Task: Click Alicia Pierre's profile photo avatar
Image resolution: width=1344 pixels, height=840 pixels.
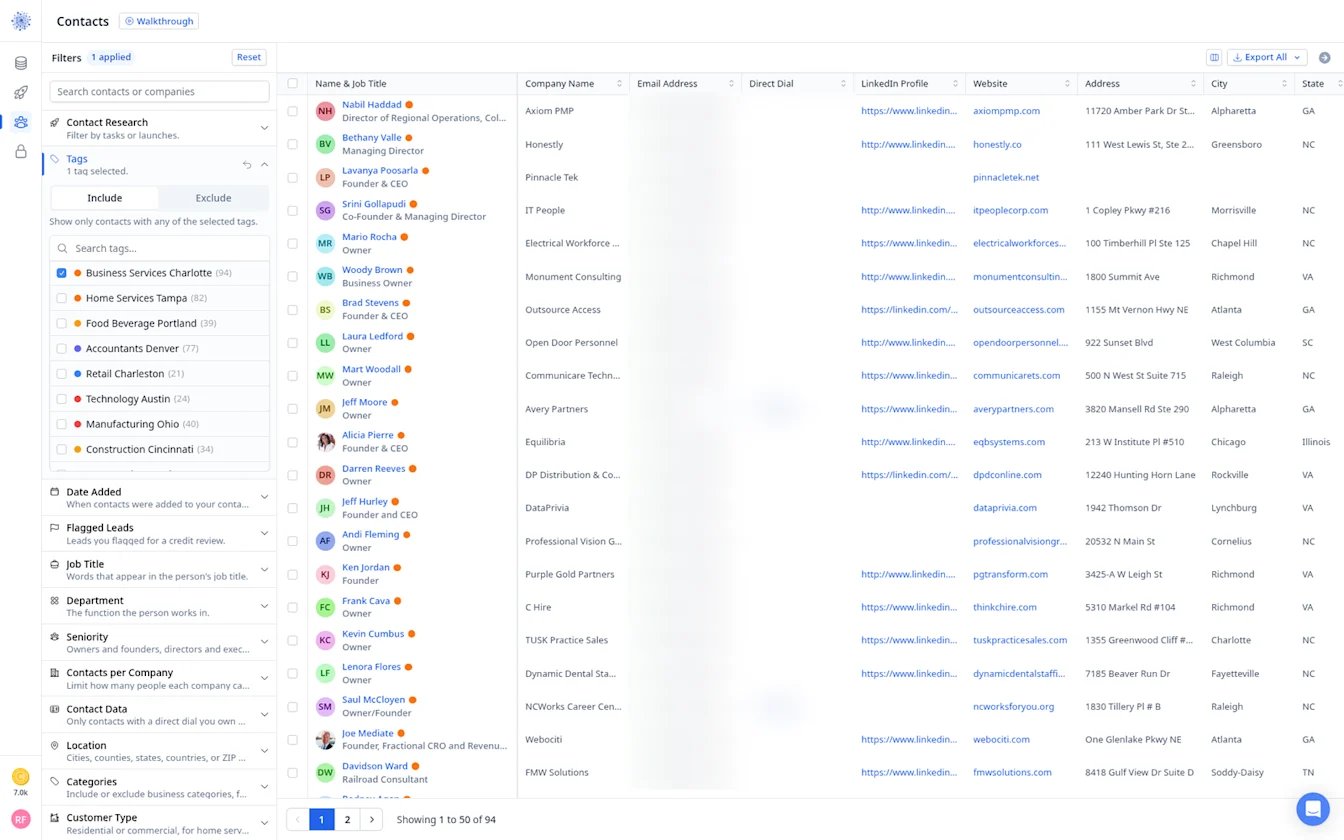Action: 325,442
